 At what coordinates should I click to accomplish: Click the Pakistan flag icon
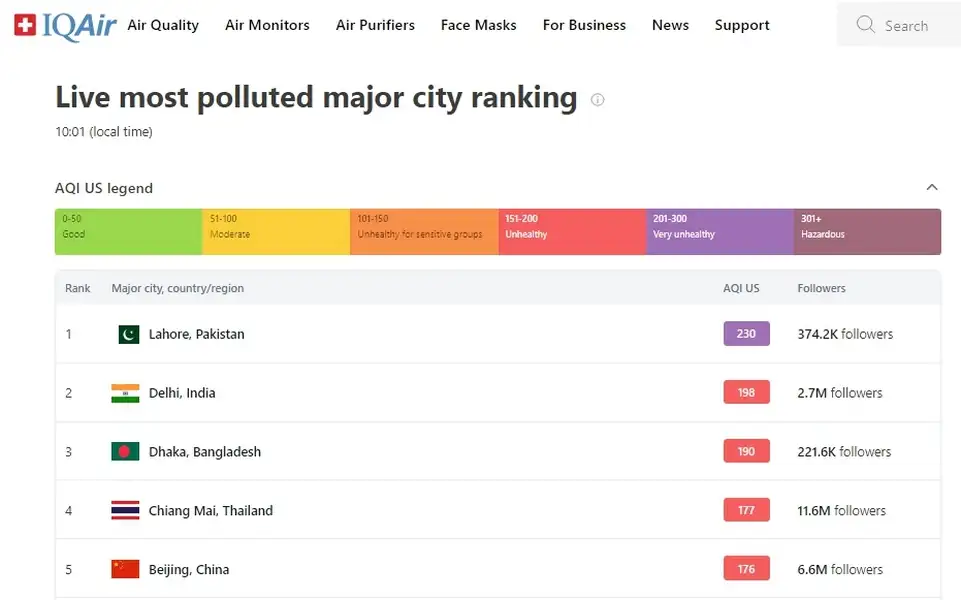[x=128, y=334]
